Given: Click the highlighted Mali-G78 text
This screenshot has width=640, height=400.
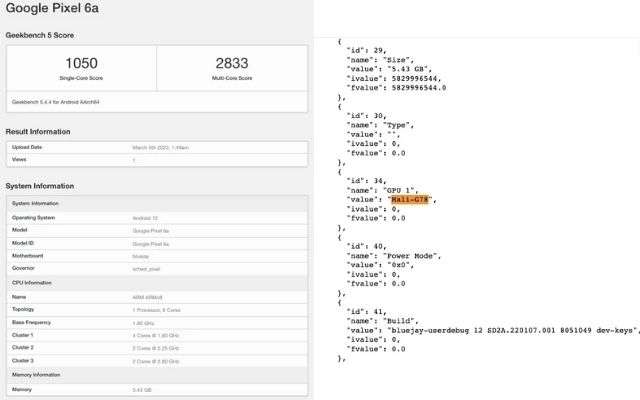Looking at the screenshot, I should (411, 199).
